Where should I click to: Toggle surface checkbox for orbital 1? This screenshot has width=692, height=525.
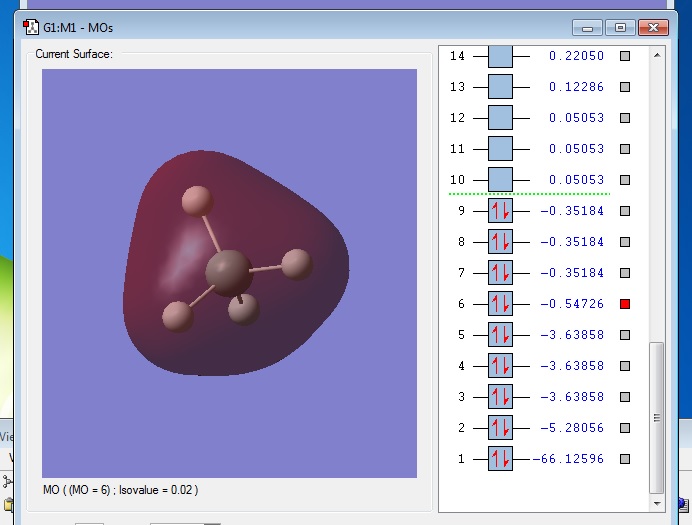[624, 459]
